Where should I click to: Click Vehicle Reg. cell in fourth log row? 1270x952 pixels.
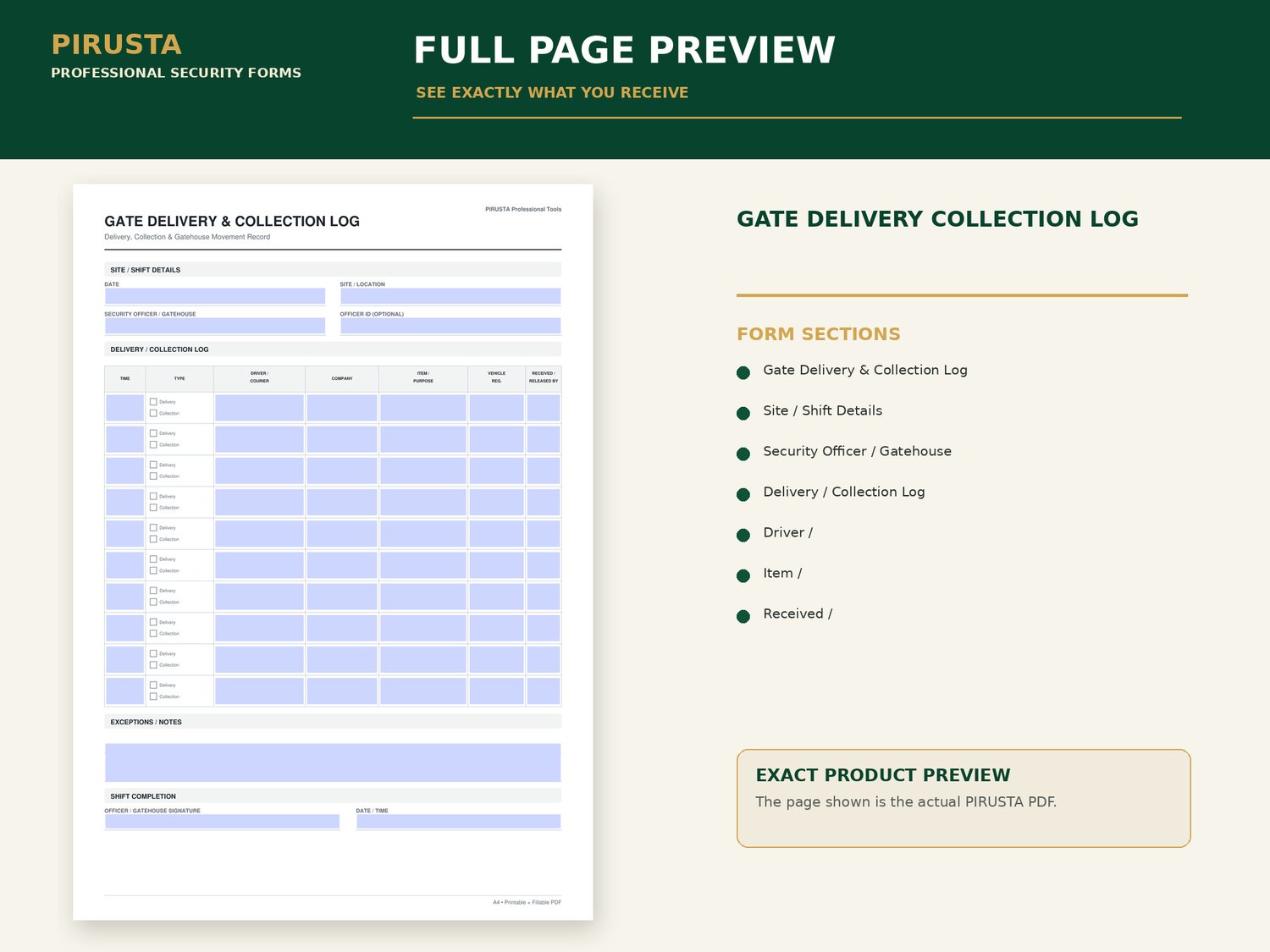click(x=496, y=502)
